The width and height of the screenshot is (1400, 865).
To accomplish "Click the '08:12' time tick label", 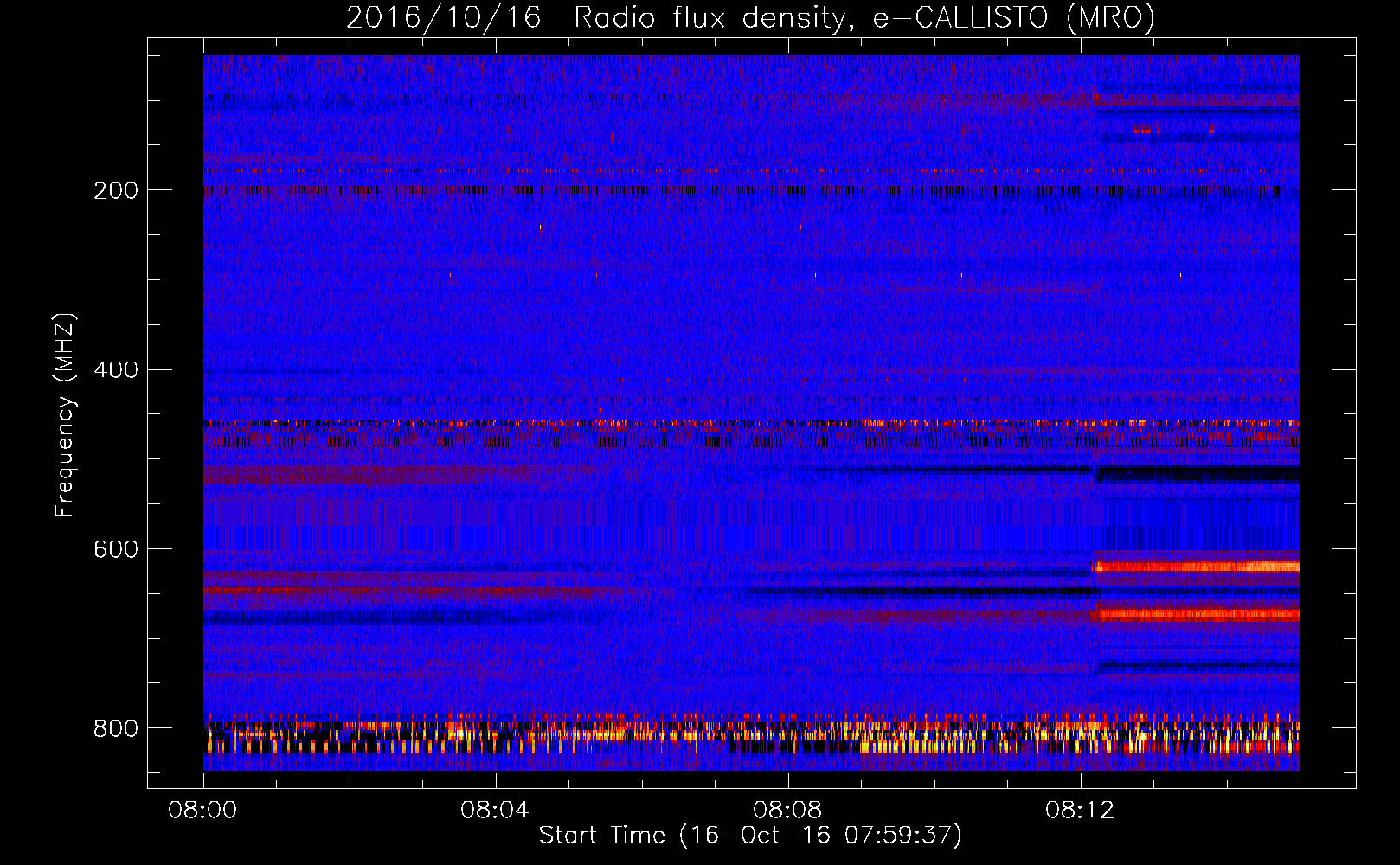I will (x=1080, y=811).
